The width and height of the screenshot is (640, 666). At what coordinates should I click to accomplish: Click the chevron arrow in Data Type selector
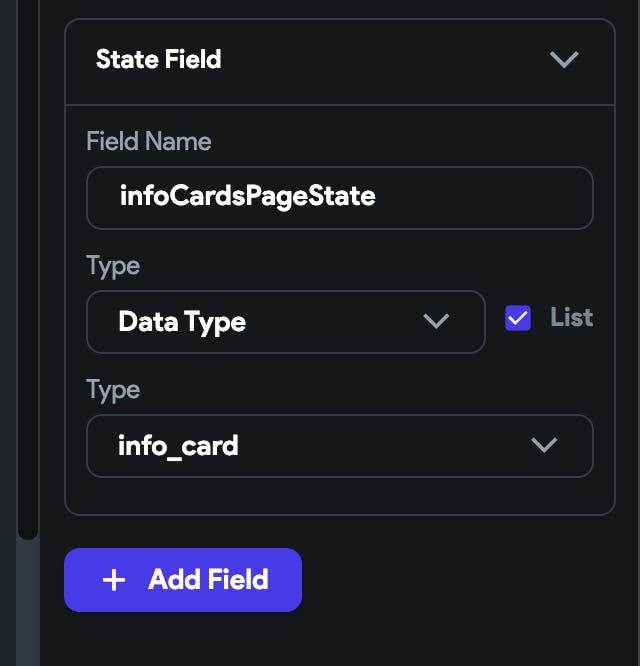coord(436,322)
